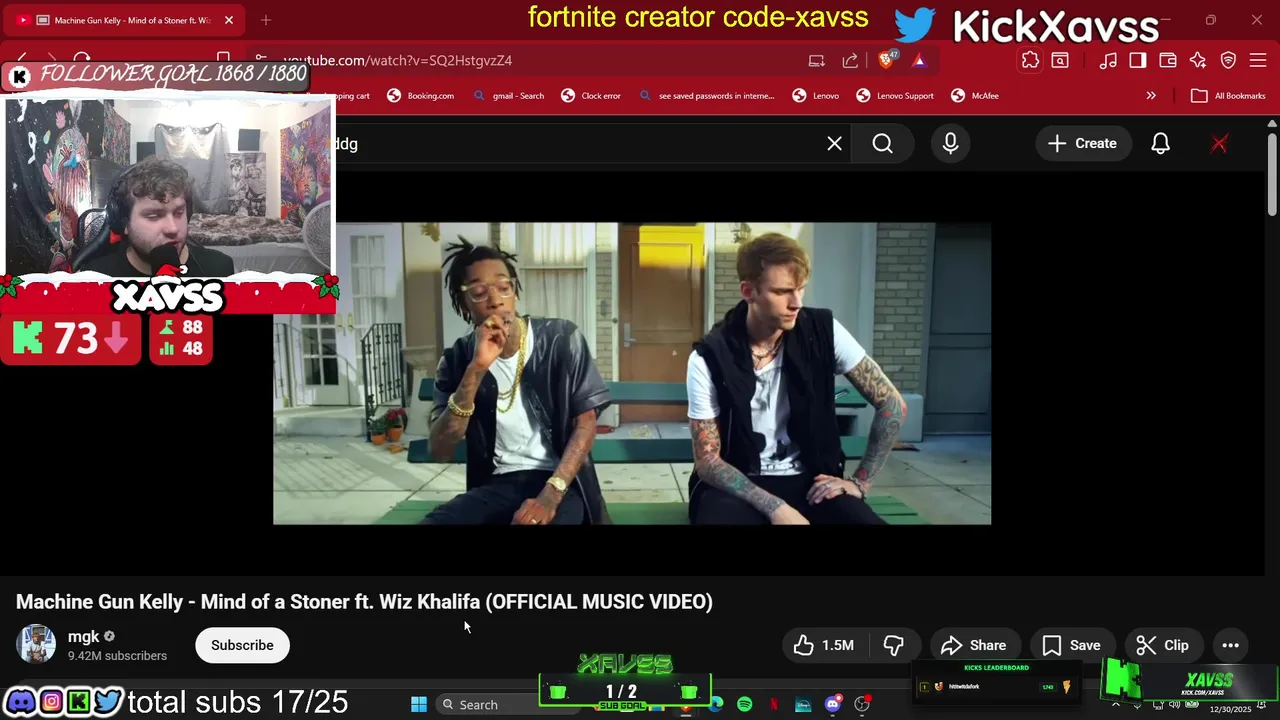1280x720 pixels.
Task: Open the McAfee bookmark
Action: 975,96
